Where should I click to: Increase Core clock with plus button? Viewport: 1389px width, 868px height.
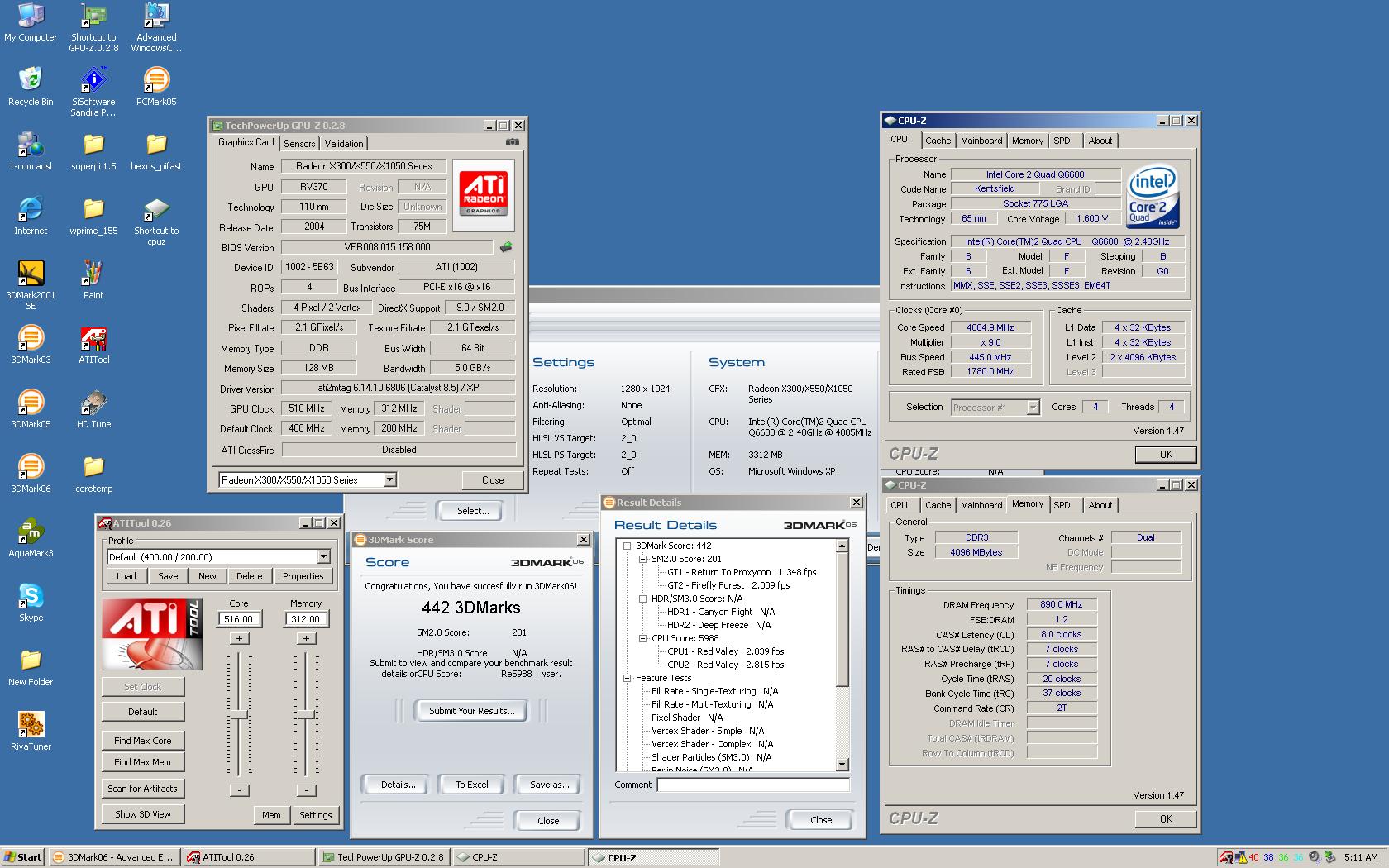(x=239, y=638)
